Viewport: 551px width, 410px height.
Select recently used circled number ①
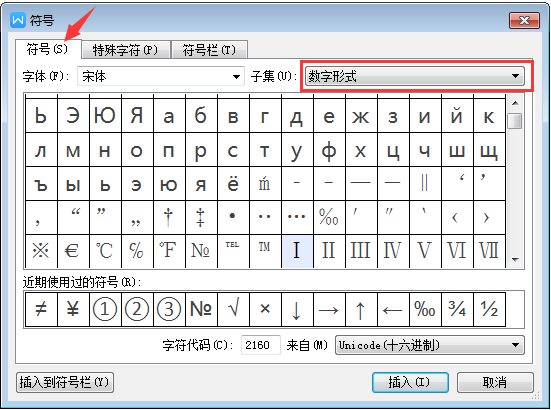click(x=105, y=310)
